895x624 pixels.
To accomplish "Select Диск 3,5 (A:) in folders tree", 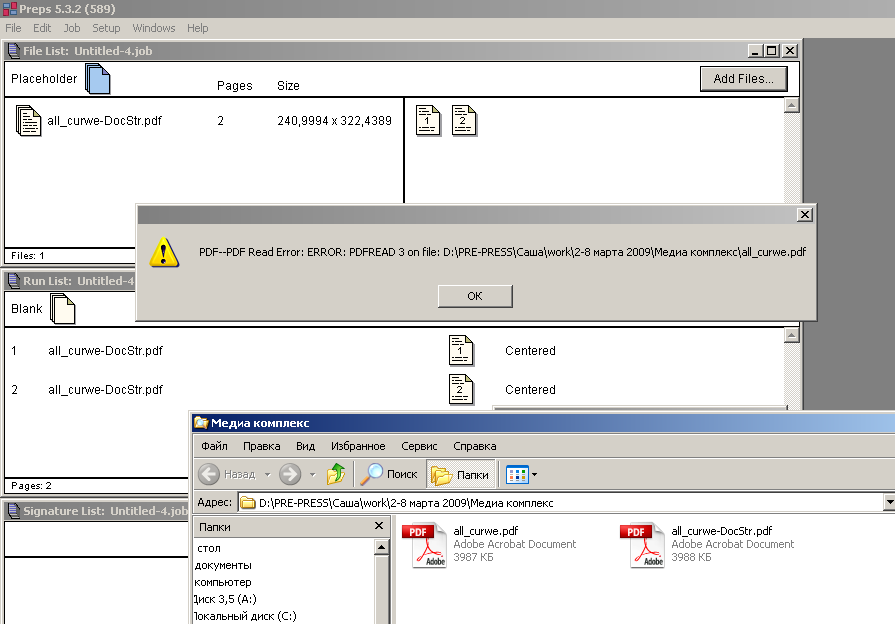I will tap(225, 599).
